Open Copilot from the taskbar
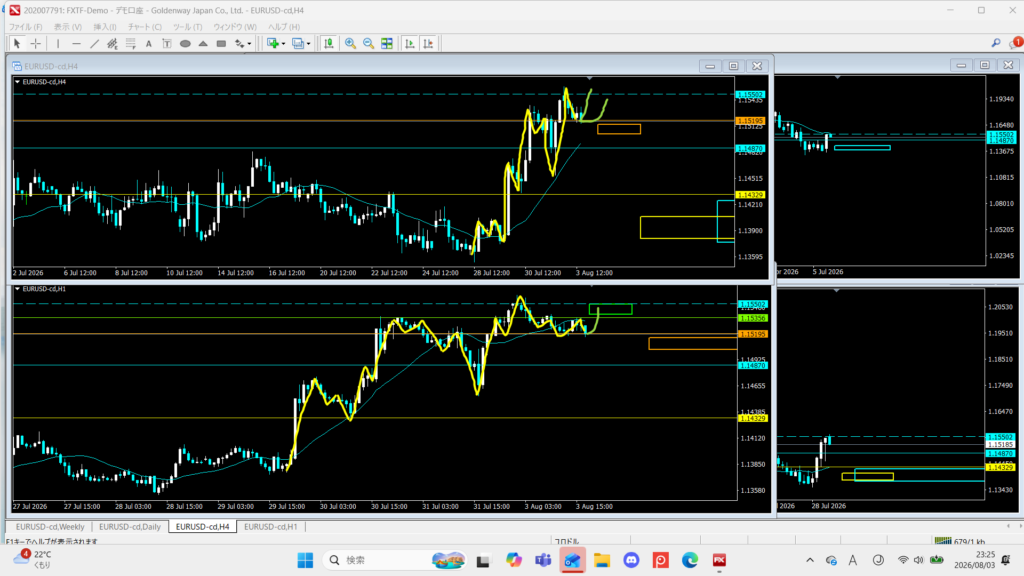 point(514,560)
